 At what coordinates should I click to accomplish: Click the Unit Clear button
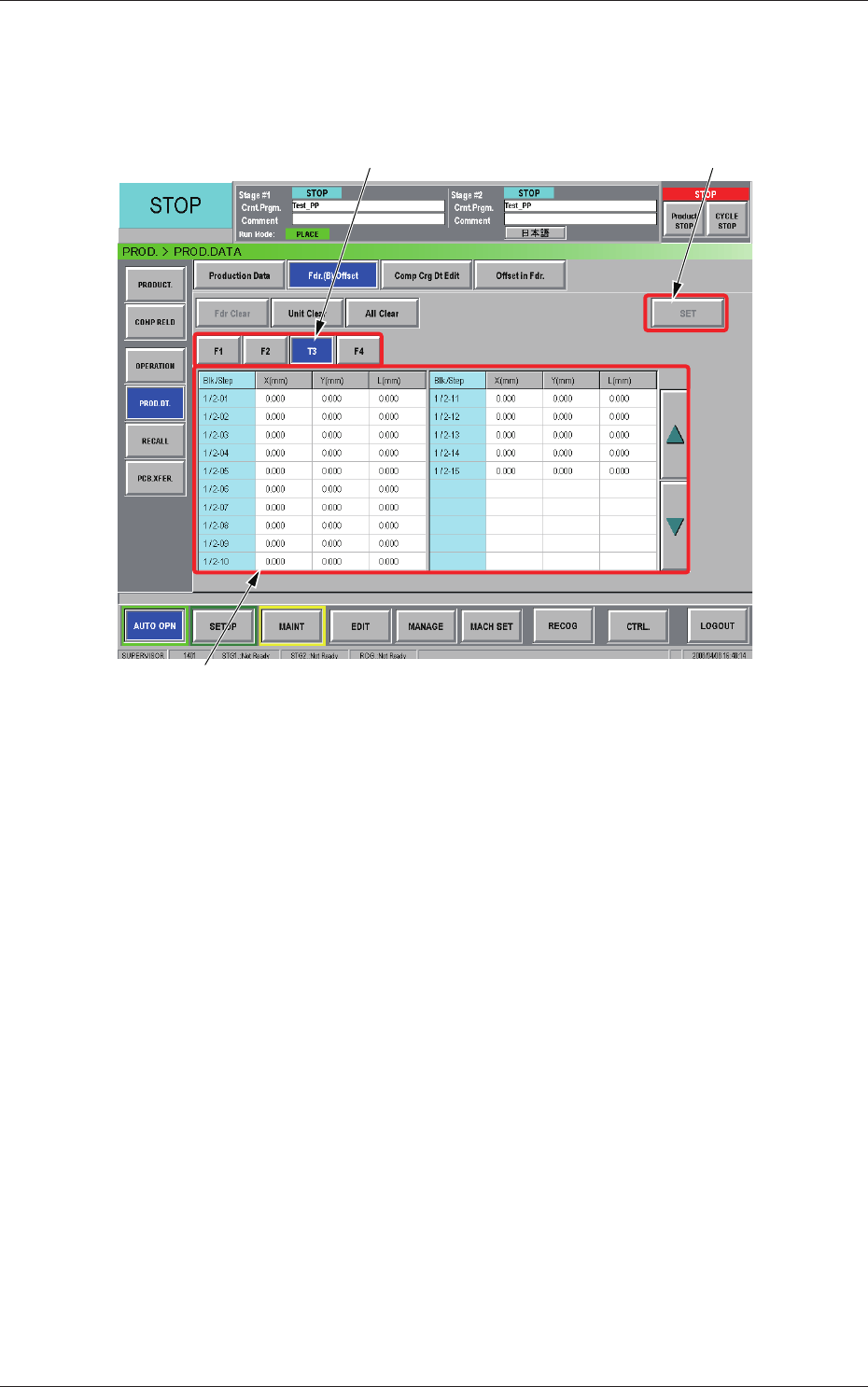[307, 314]
